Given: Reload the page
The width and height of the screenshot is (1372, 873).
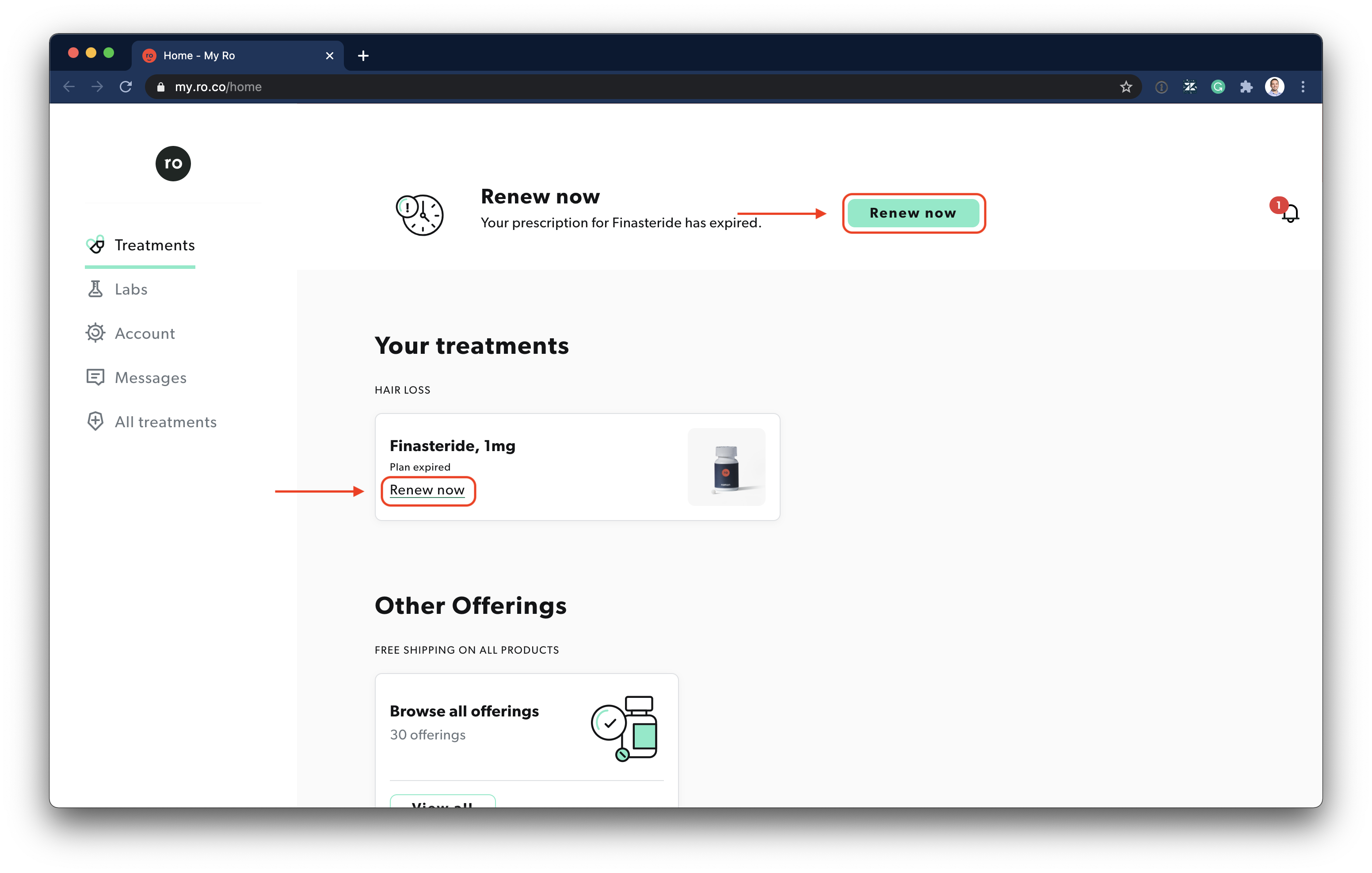Looking at the screenshot, I should (126, 87).
